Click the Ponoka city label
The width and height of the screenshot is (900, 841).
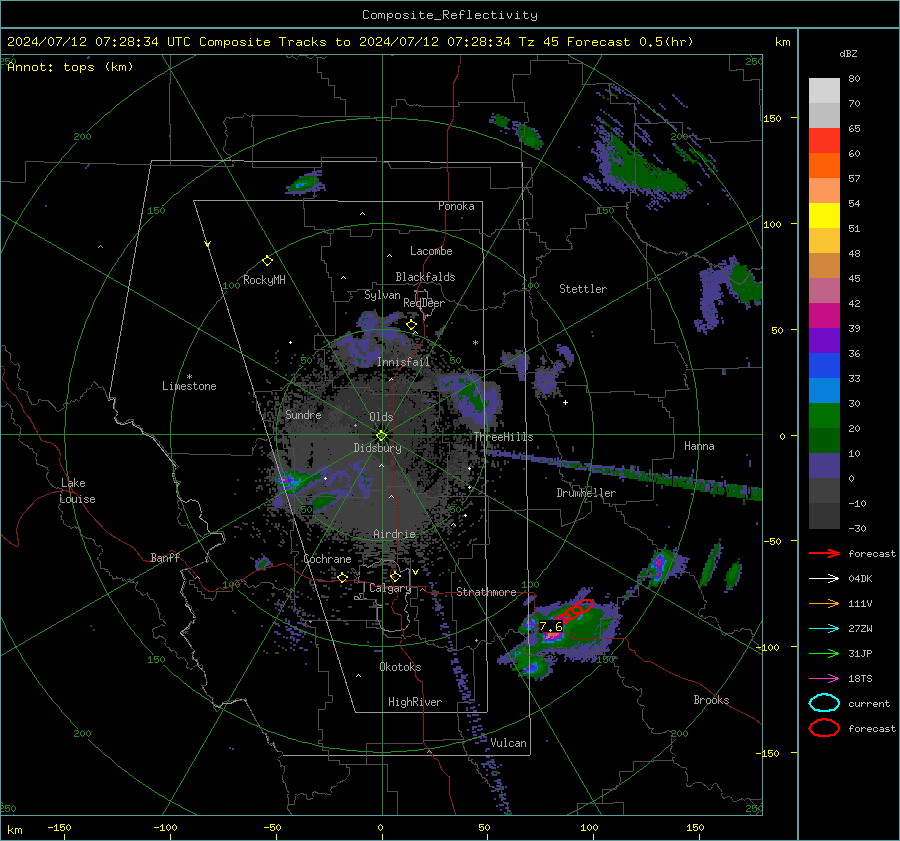(456, 206)
